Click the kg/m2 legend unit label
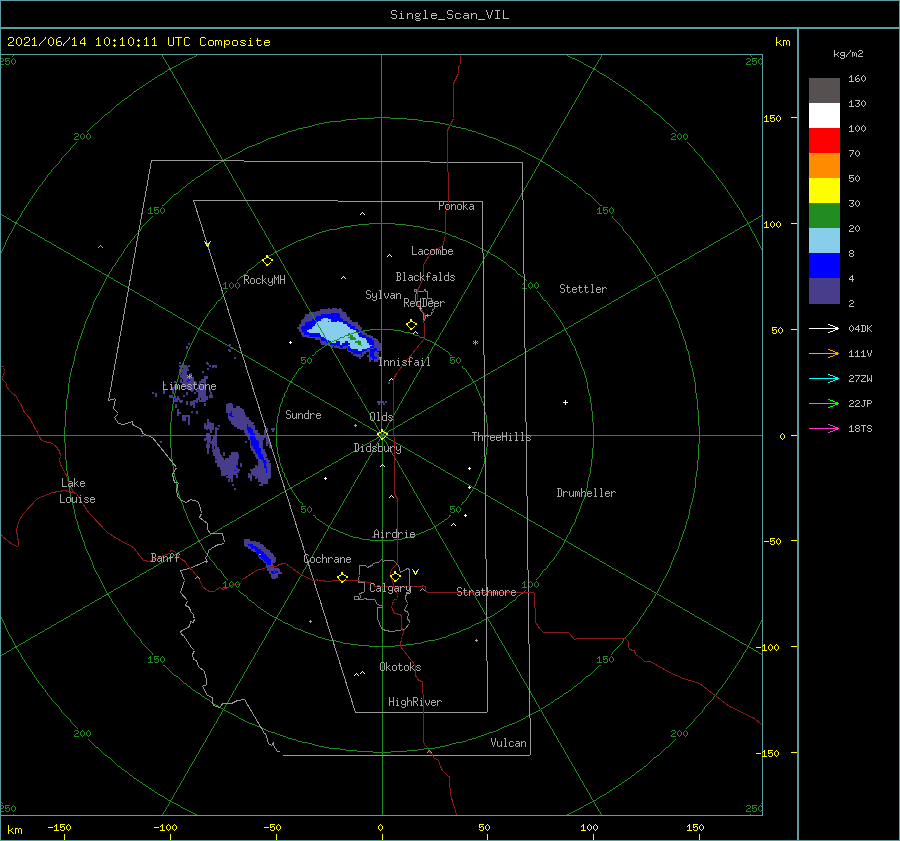The height and width of the screenshot is (841, 900). [848, 53]
